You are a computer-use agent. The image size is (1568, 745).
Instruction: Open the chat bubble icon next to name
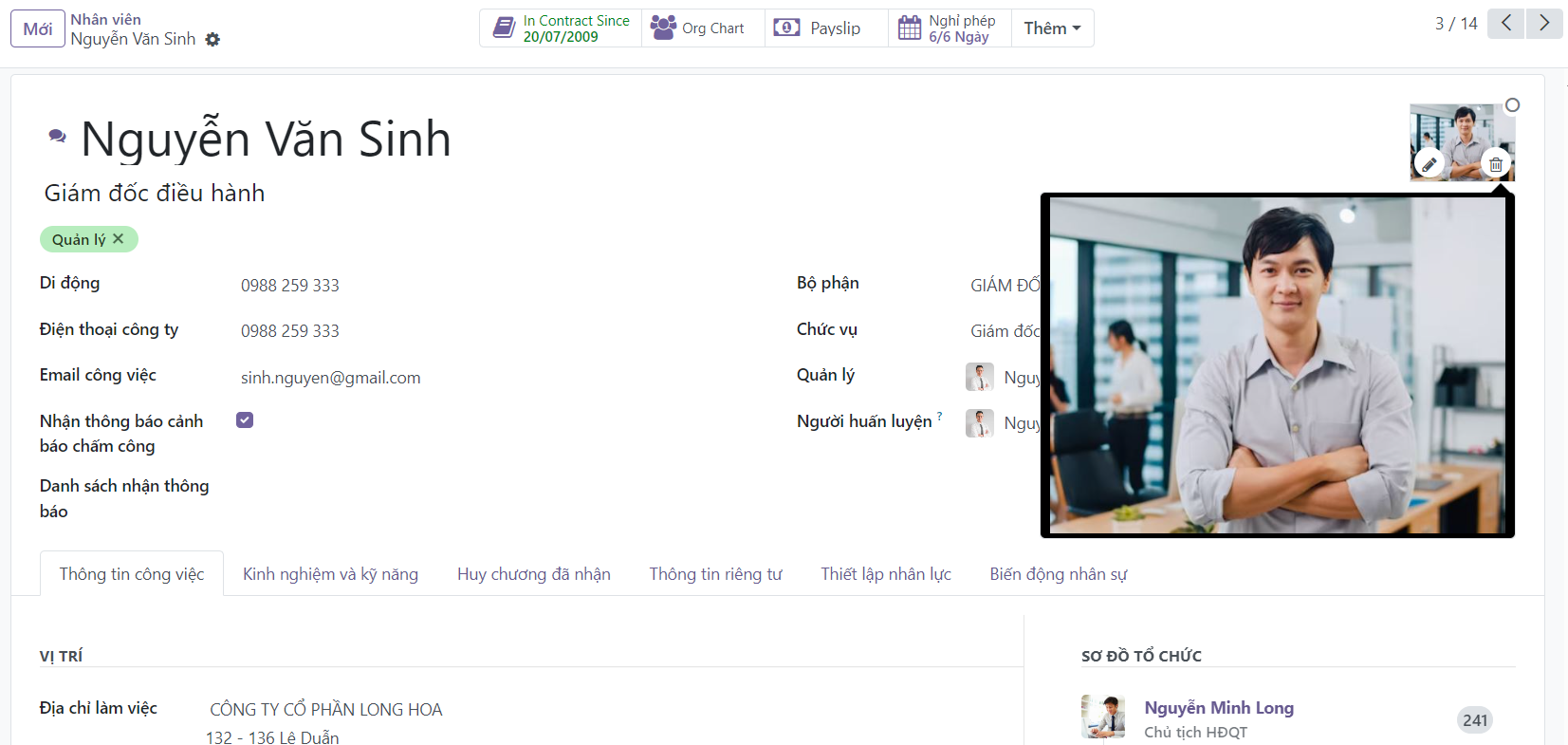(58, 137)
